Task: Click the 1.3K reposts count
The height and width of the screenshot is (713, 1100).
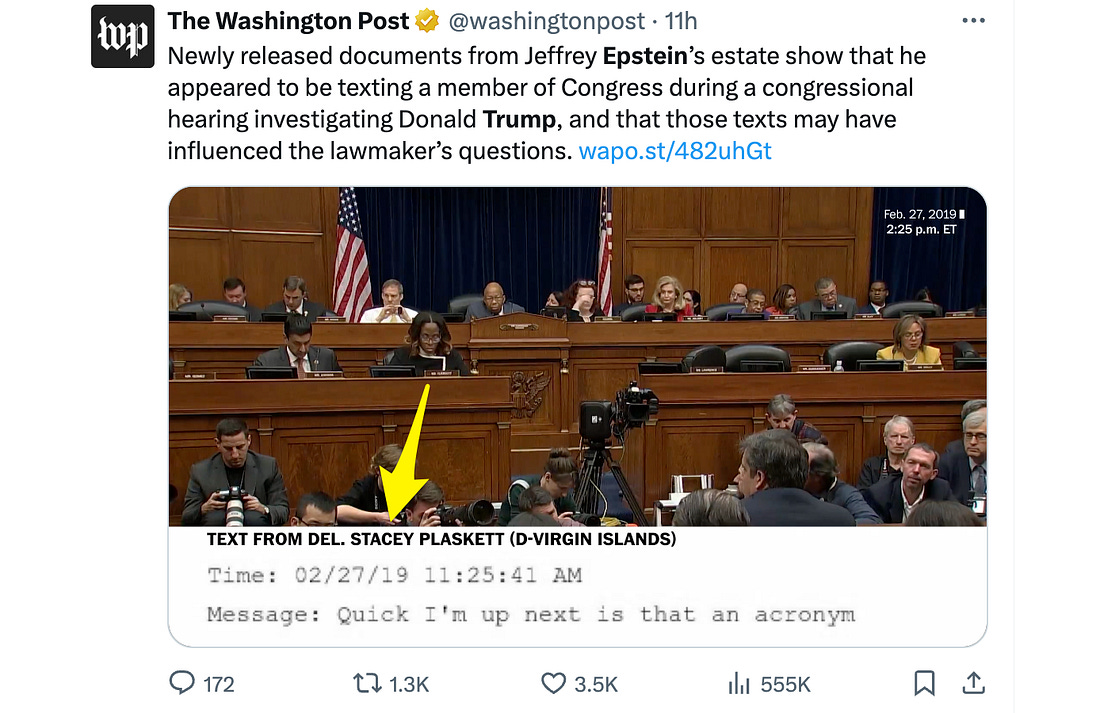Action: (408, 684)
